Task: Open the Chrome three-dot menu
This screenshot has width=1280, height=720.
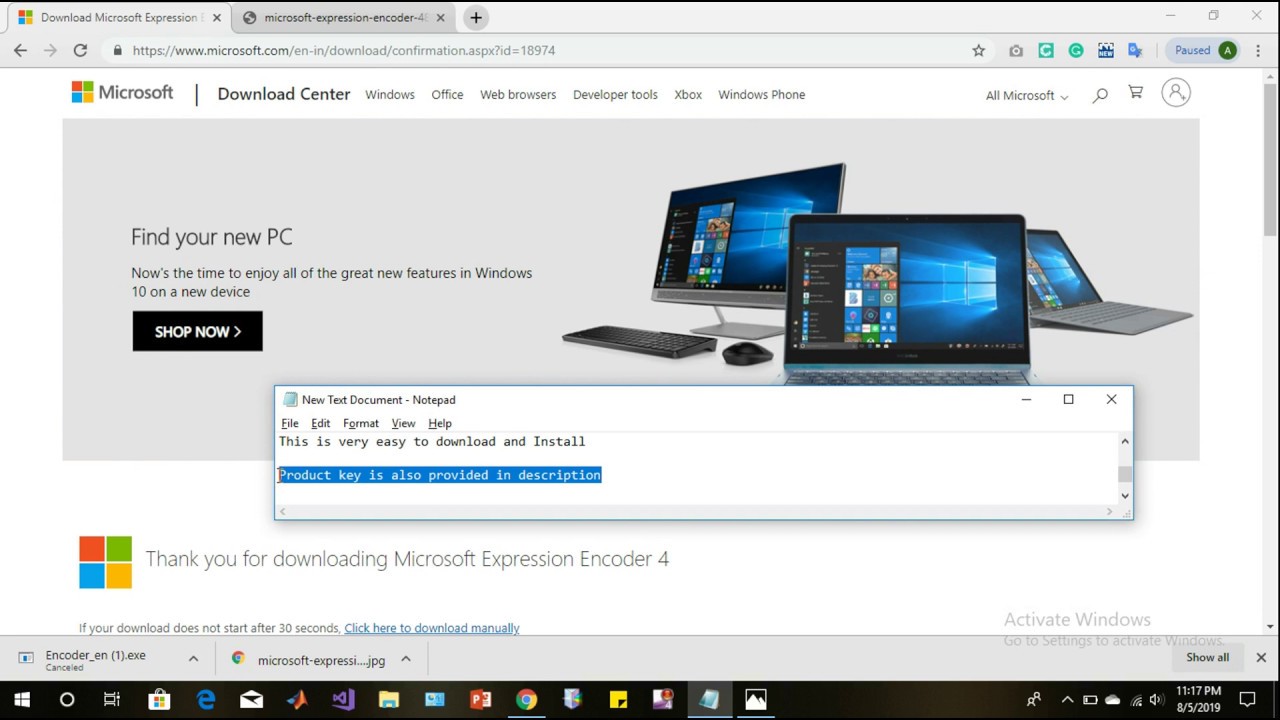Action: tap(1259, 50)
